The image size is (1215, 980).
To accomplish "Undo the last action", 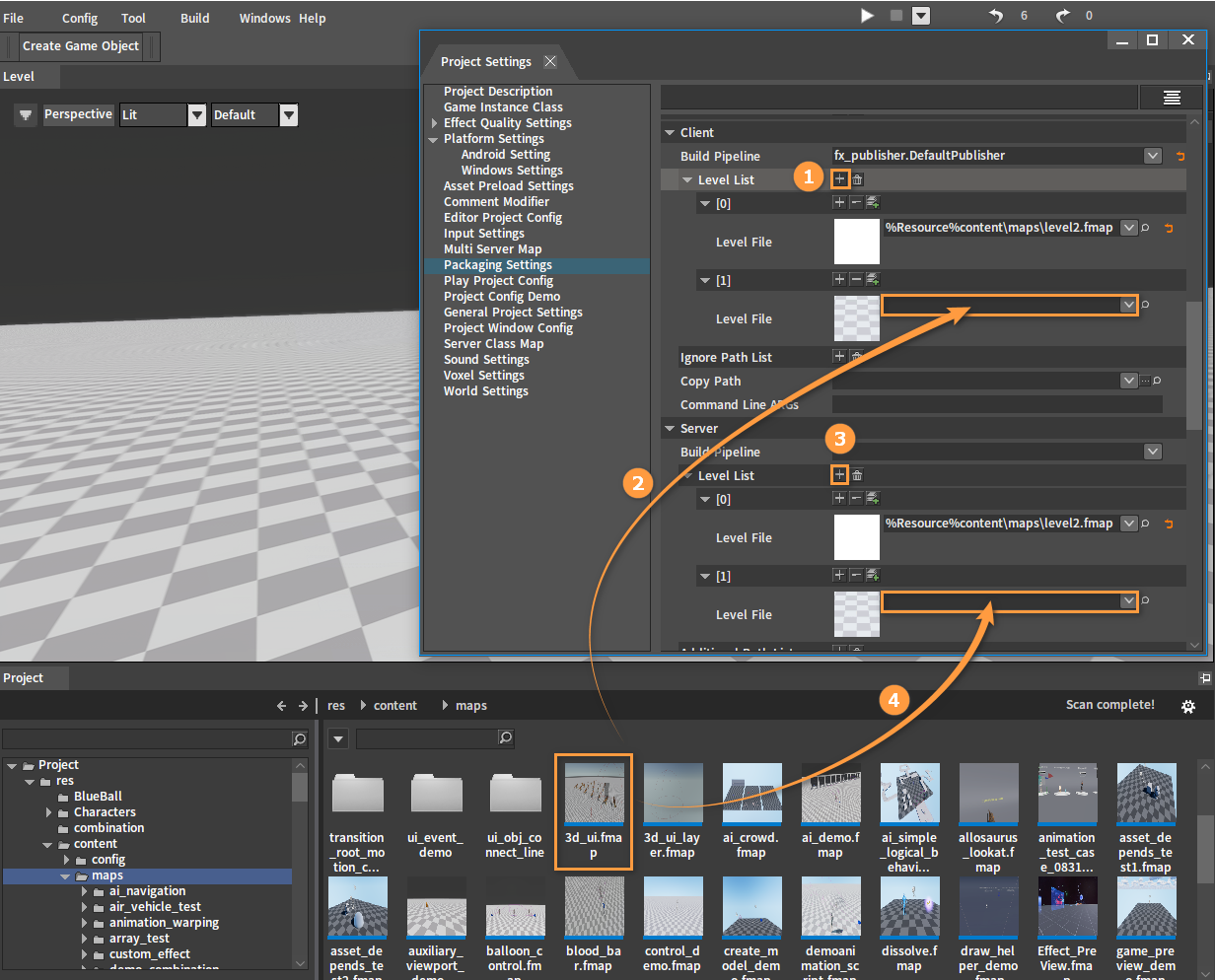I will pyautogui.click(x=996, y=16).
